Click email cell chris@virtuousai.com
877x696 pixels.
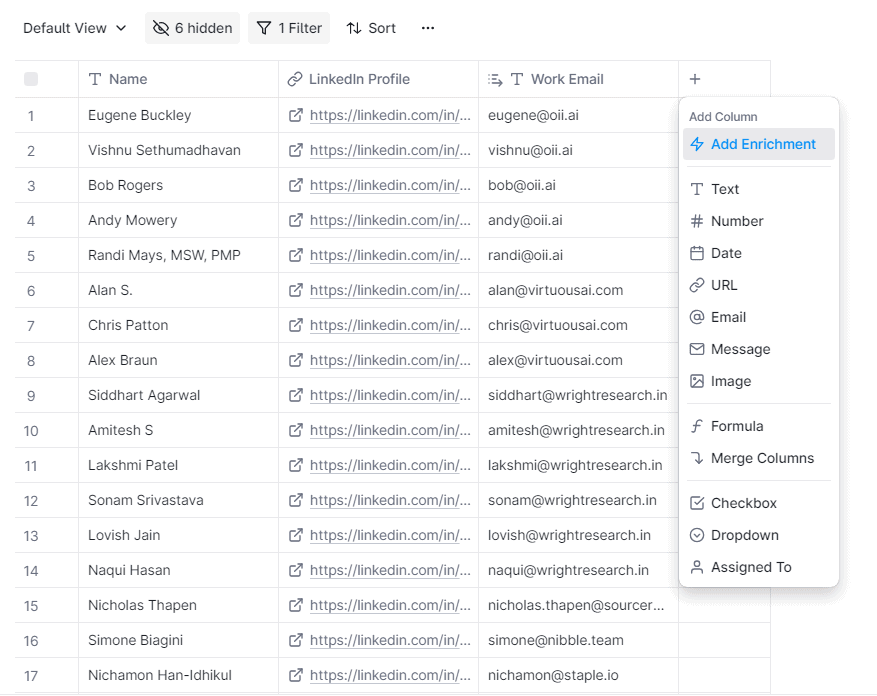pos(558,325)
